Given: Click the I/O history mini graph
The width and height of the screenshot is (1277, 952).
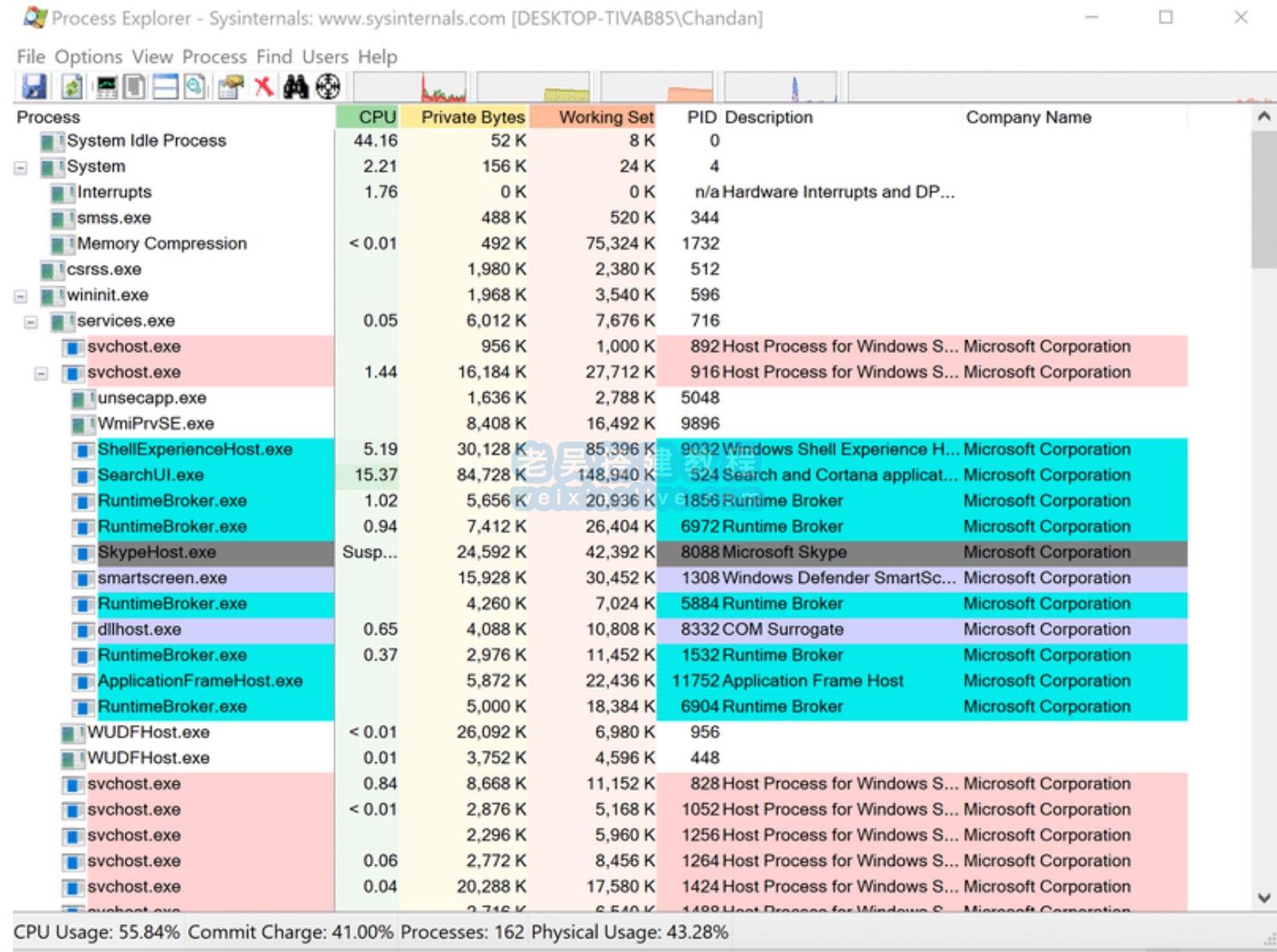Looking at the screenshot, I should pos(780,87).
